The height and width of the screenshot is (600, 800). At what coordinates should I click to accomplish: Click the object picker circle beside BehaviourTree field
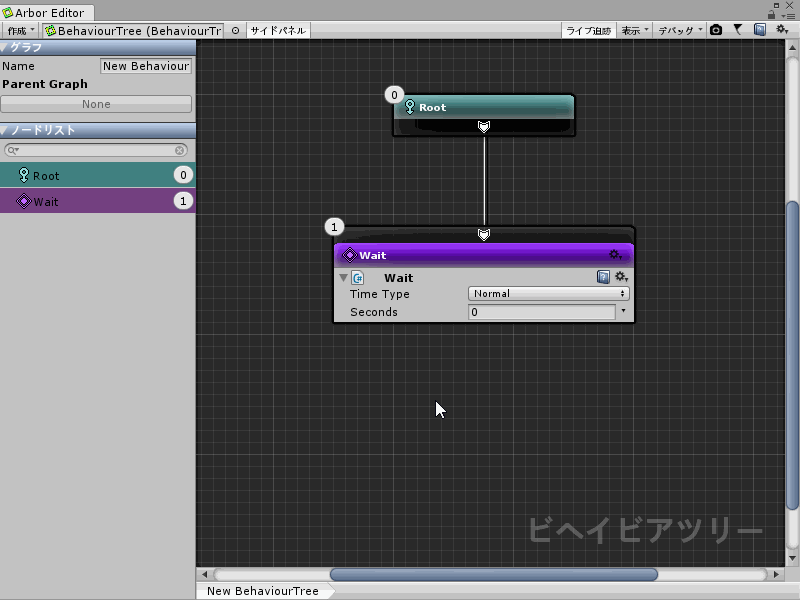click(235, 31)
